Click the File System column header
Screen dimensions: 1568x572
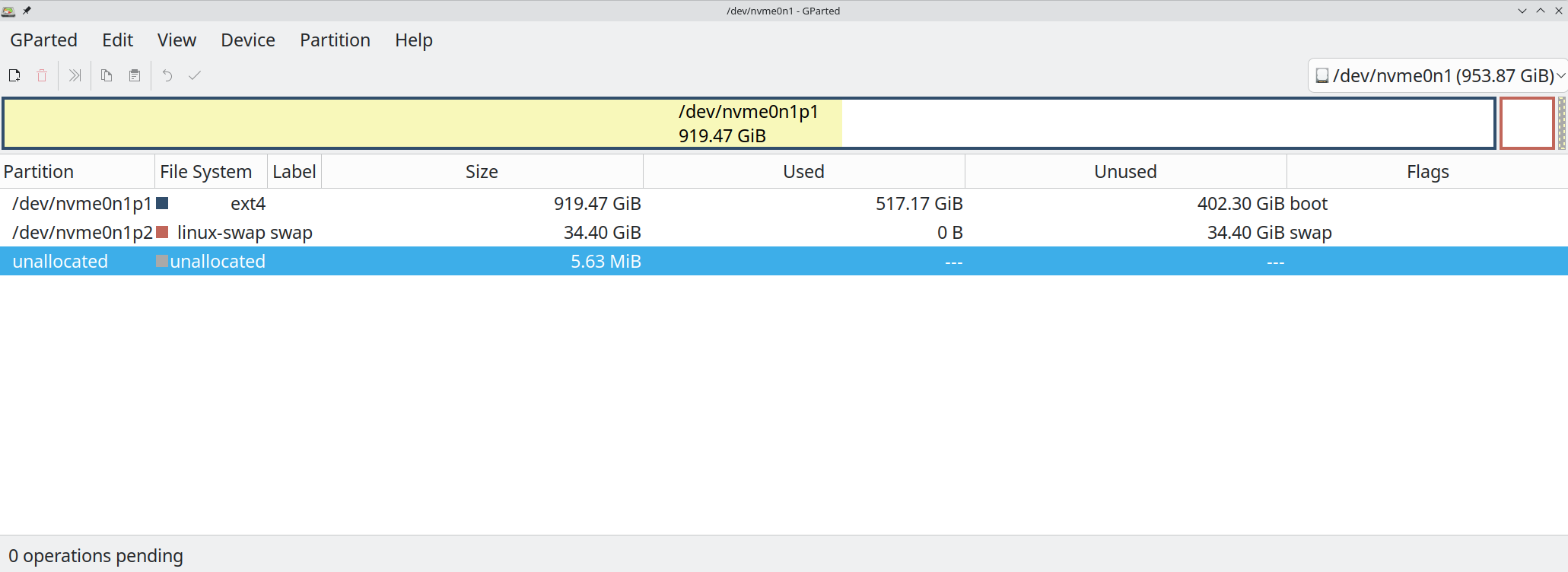[x=206, y=172]
